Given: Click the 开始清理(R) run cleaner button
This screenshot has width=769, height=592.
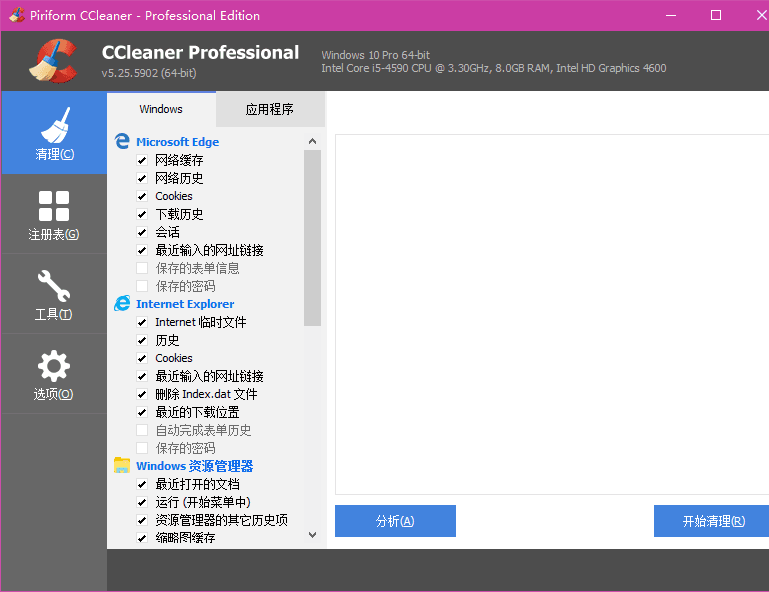Looking at the screenshot, I should coord(712,521).
